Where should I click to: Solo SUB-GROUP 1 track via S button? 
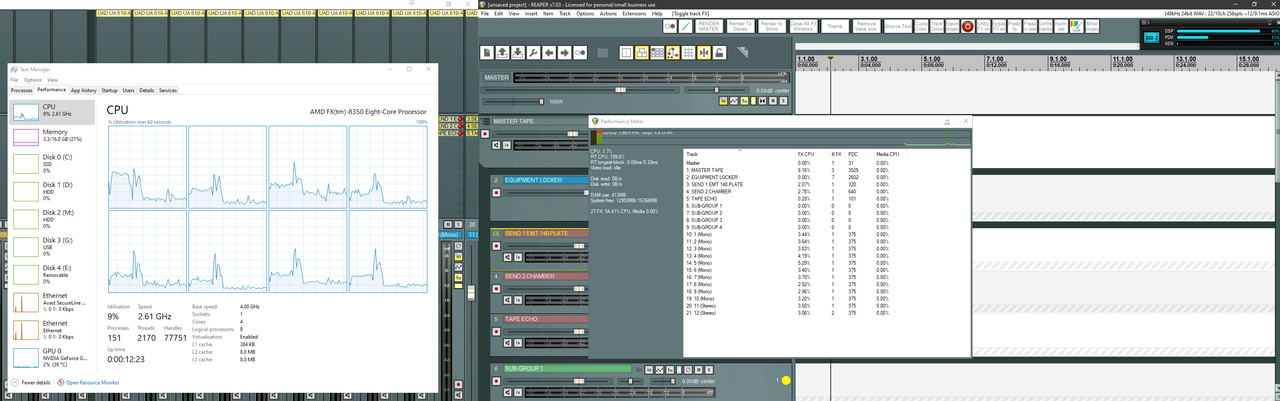(709, 369)
